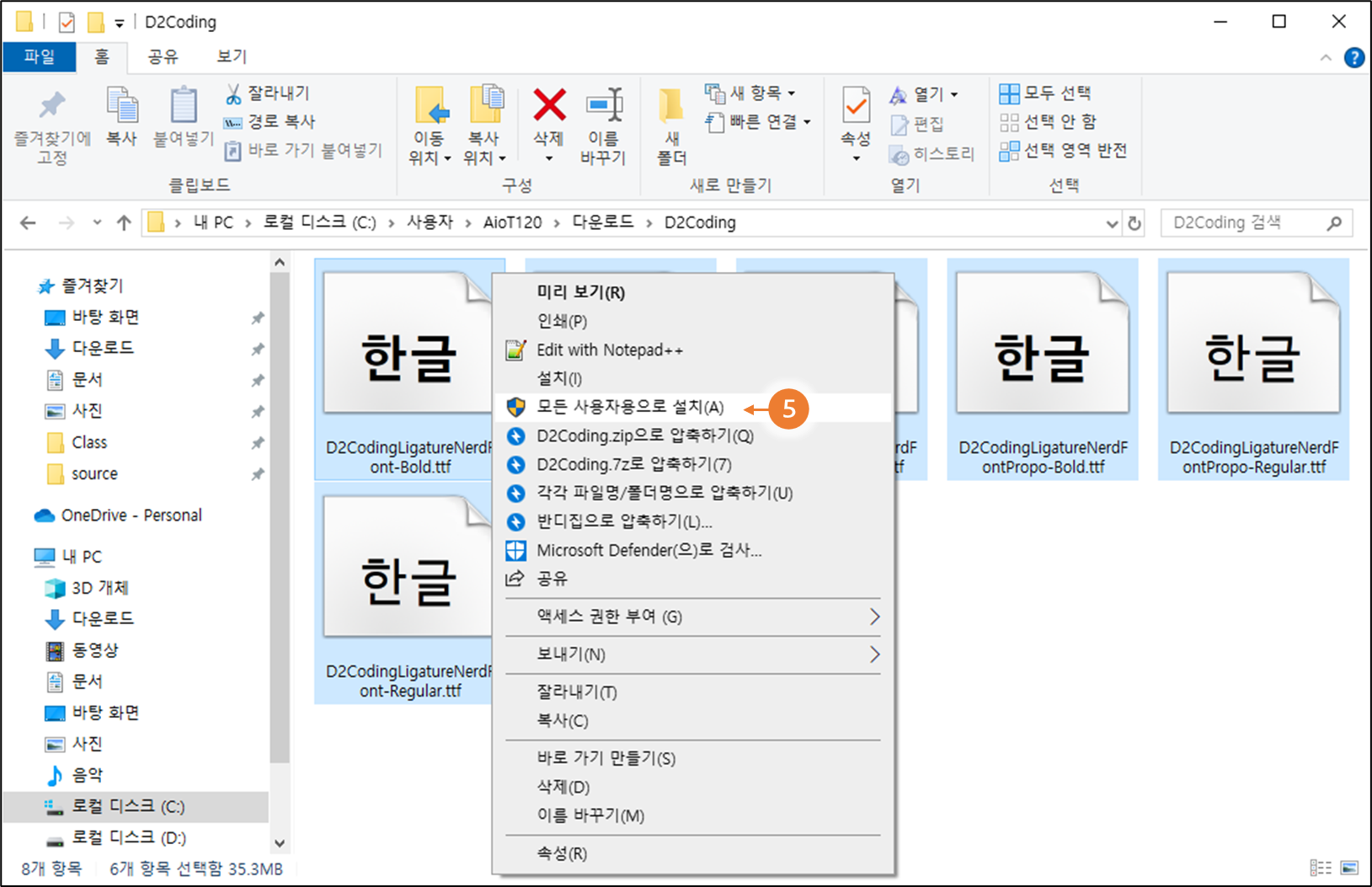
Task: Refresh the folder view
Action: pos(1134,223)
